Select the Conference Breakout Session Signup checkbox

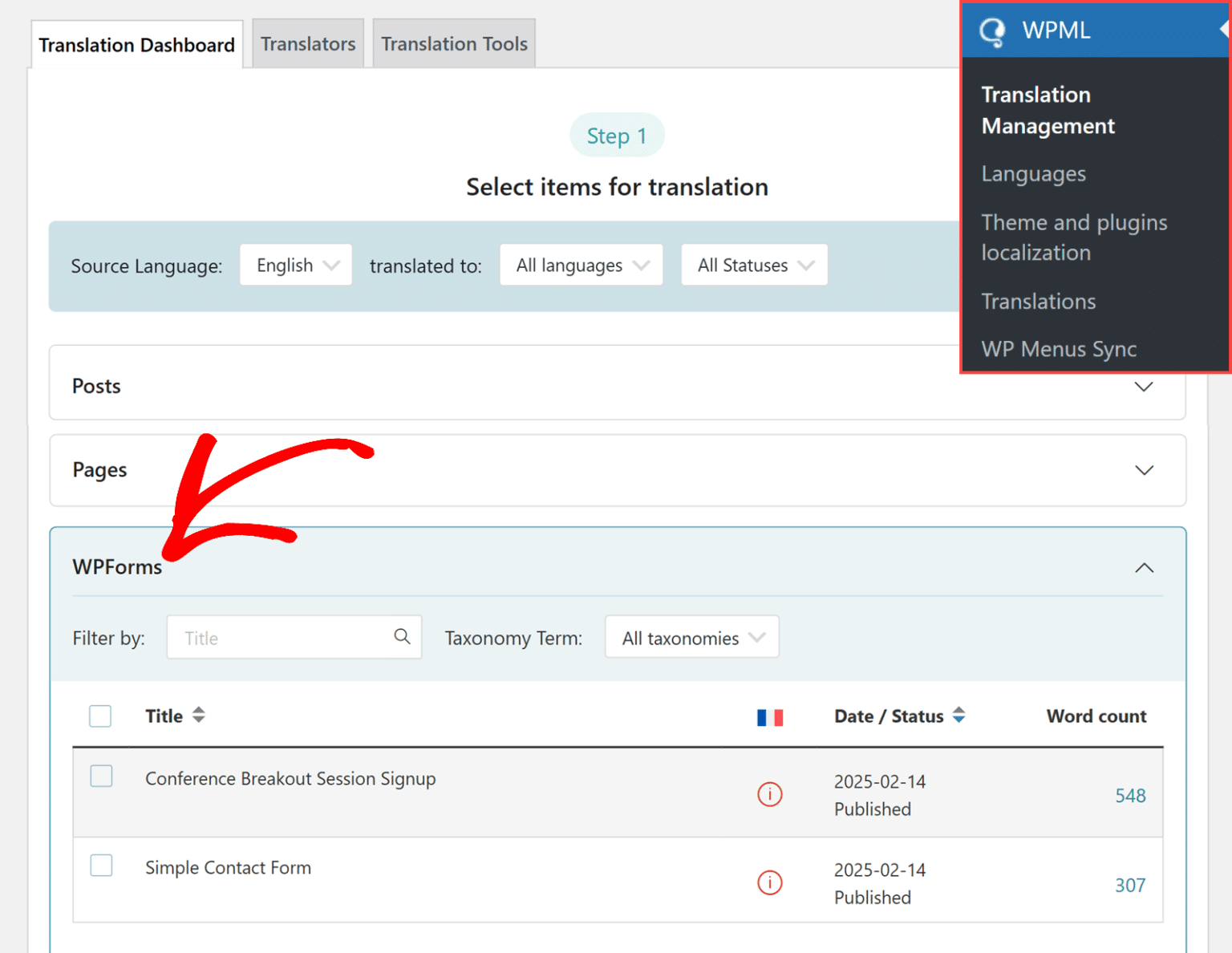(100, 776)
